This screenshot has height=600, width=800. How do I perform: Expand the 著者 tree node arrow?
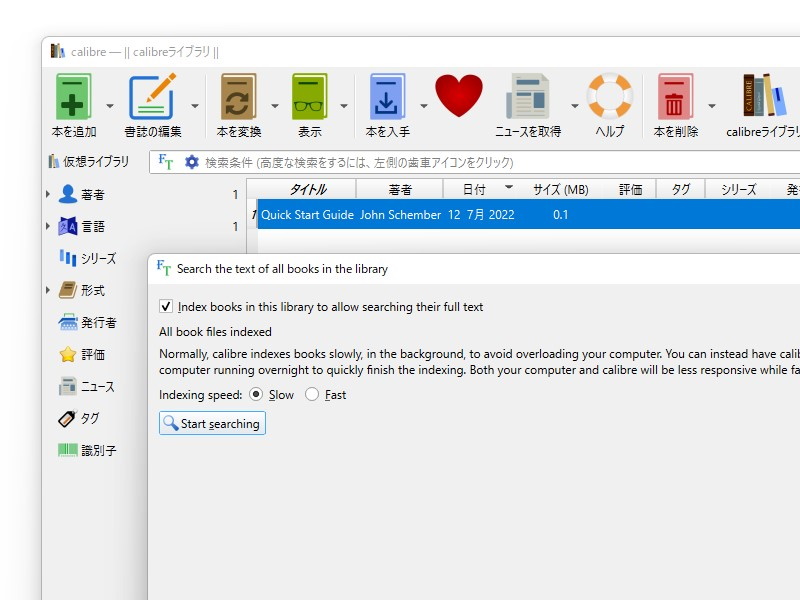(47, 194)
